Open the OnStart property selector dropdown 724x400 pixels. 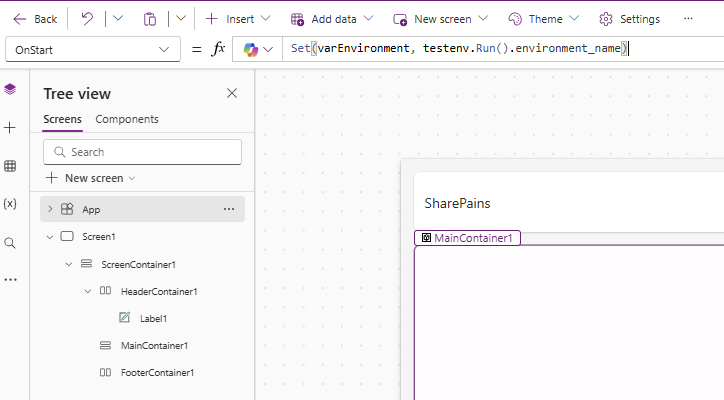tap(93, 49)
